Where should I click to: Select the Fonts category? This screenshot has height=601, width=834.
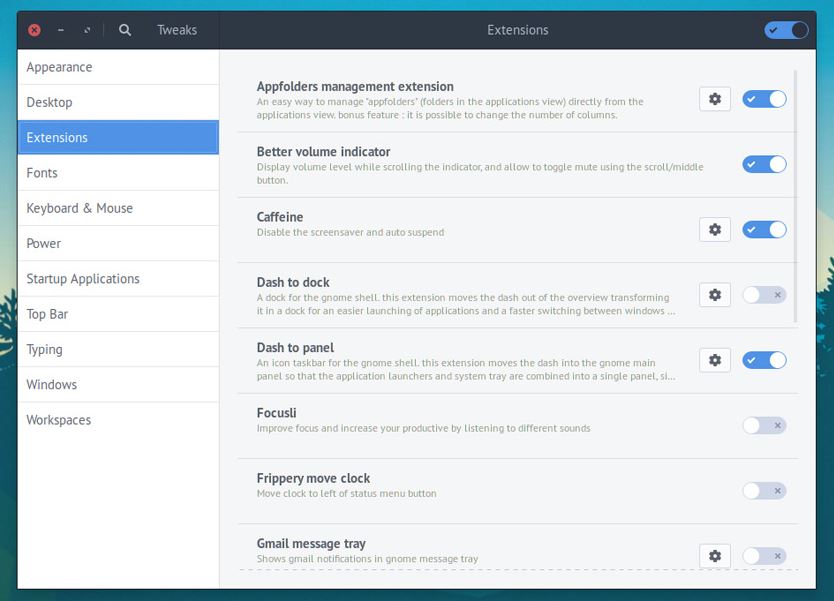[x=42, y=173]
